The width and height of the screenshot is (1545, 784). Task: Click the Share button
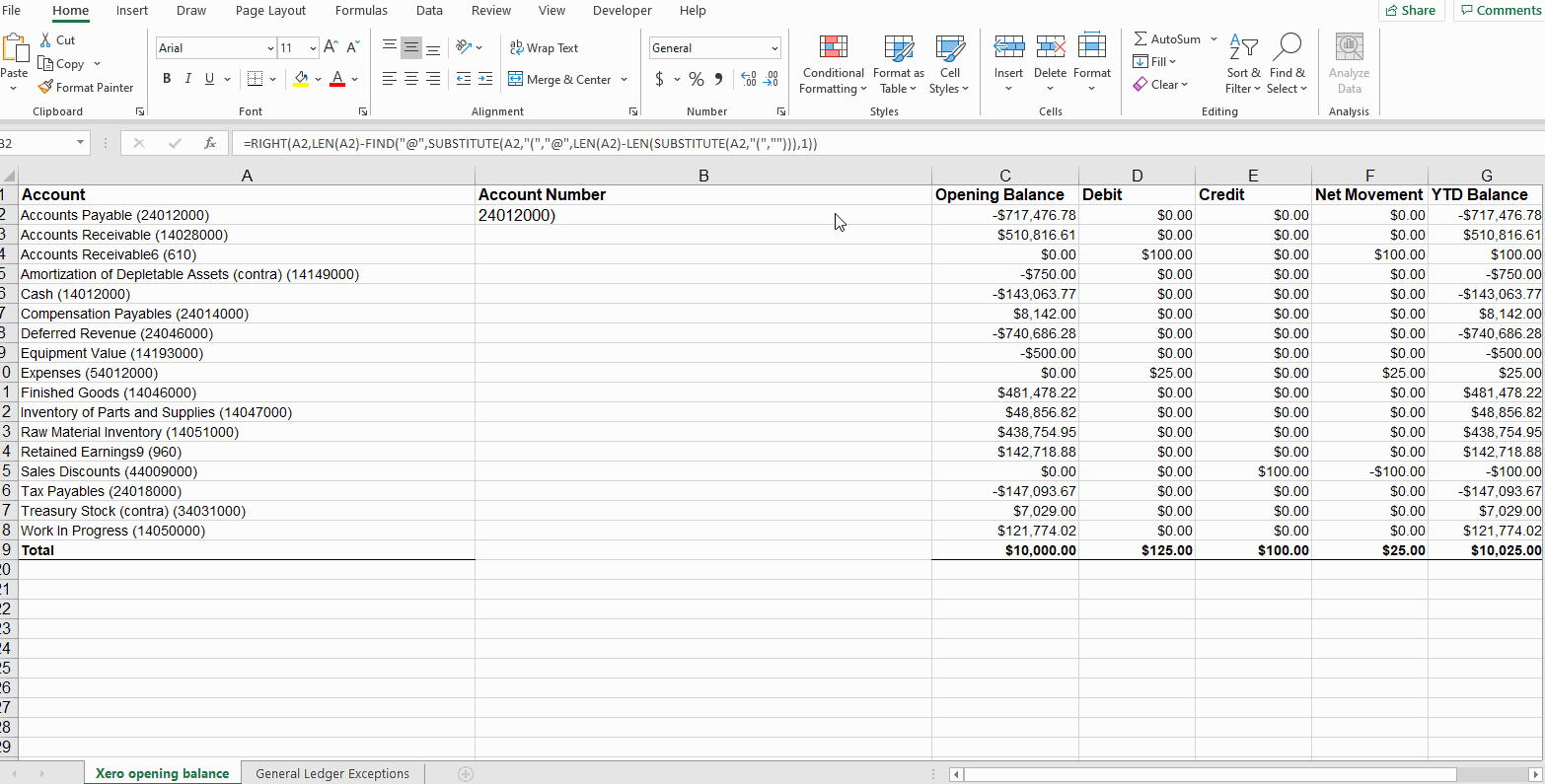[x=1411, y=10]
